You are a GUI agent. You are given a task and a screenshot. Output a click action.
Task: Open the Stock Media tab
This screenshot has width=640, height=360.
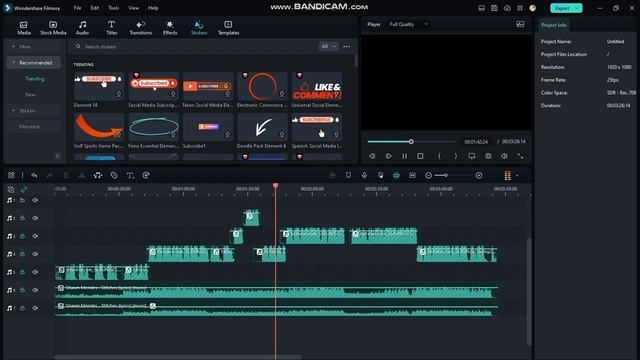[x=53, y=28]
